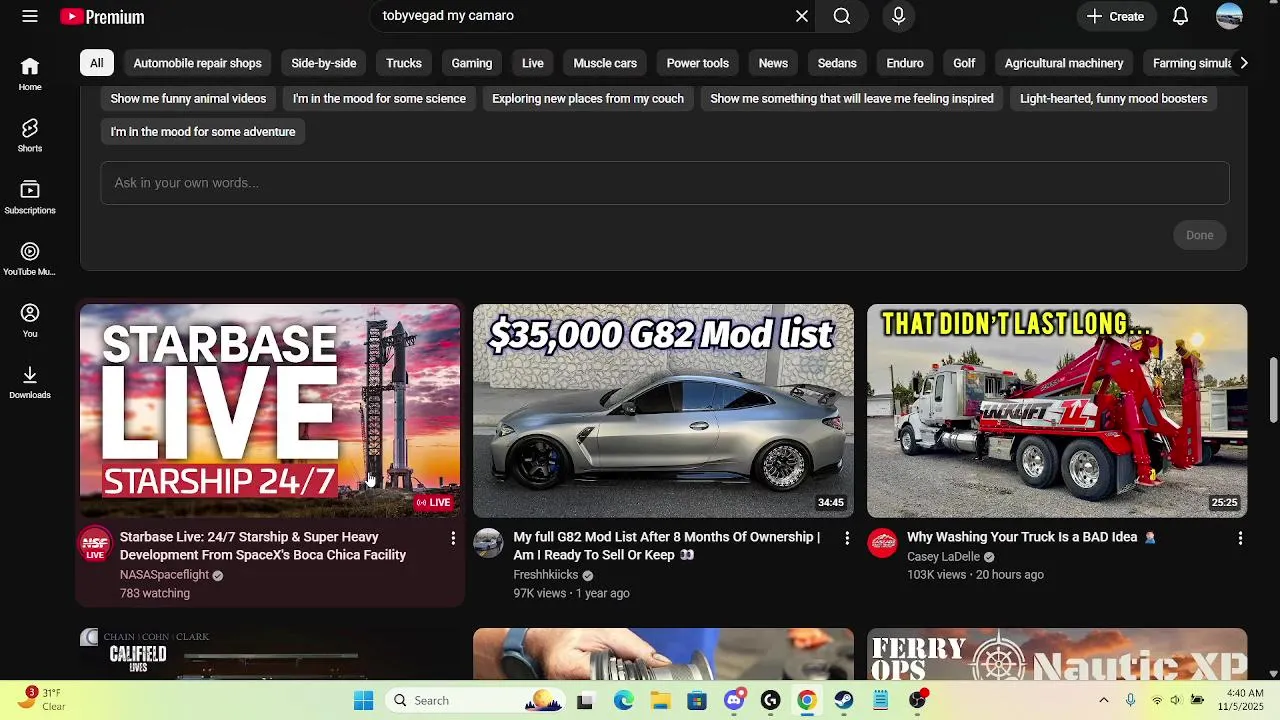Open Discord from the taskbar
The image size is (1280, 720).
tap(734, 700)
